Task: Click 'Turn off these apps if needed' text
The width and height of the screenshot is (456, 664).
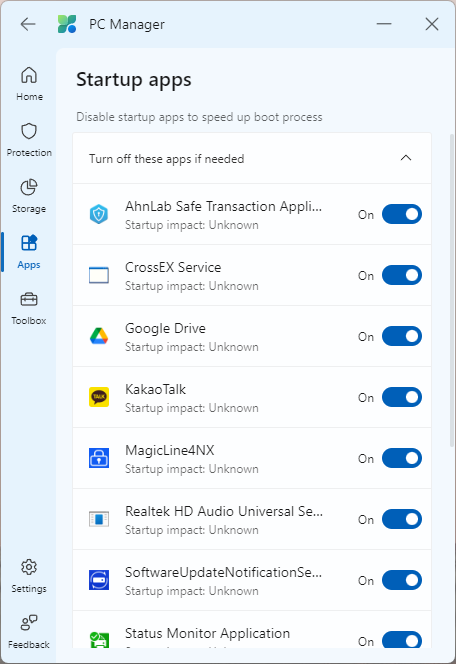Action: click(x=166, y=159)
